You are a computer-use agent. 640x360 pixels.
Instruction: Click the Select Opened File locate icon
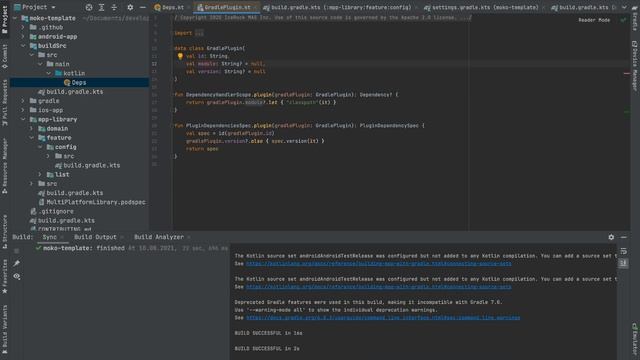coord(89,7)
